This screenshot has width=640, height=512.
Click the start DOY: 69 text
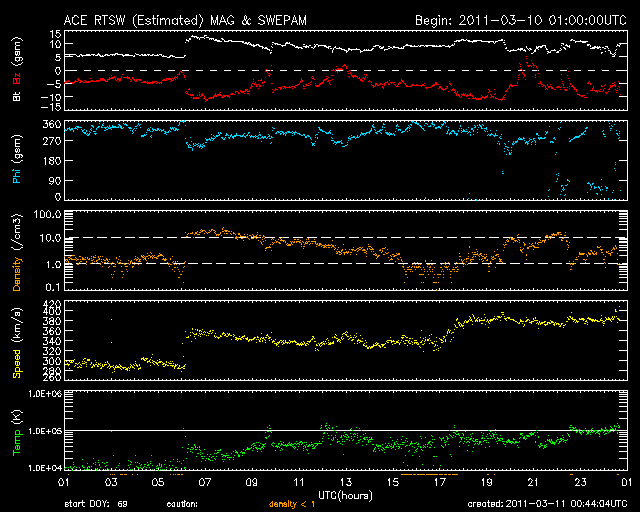[x=96, y=504]
